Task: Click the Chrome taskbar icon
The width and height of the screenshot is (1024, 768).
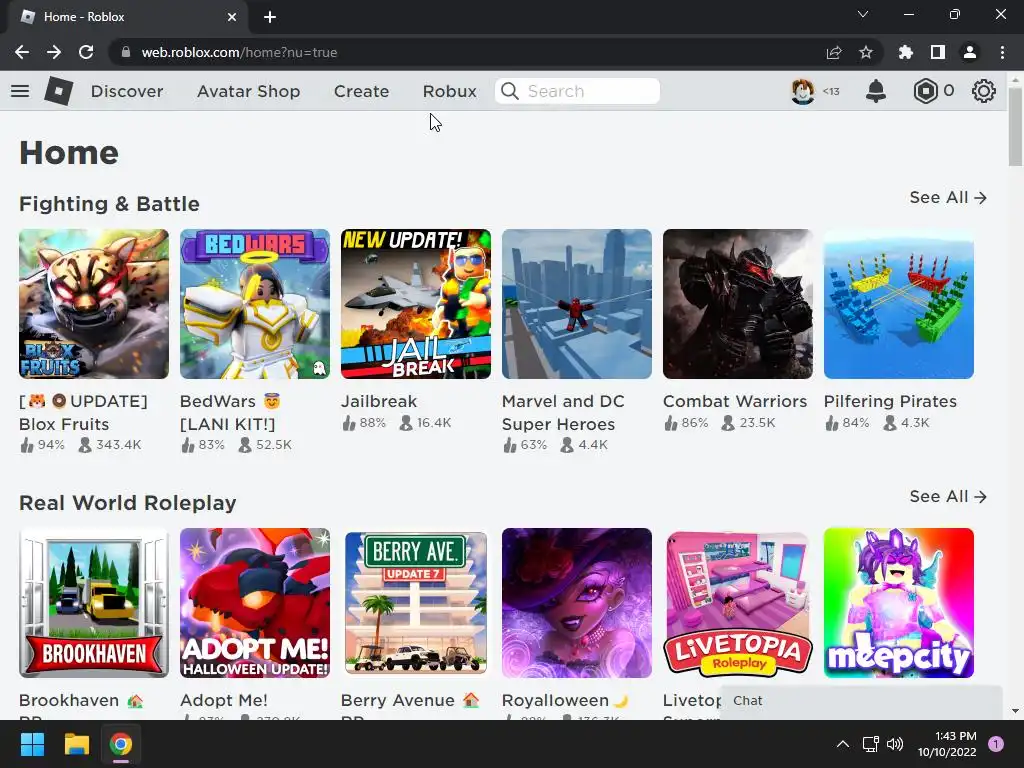Action: click(x=121, y=744)
